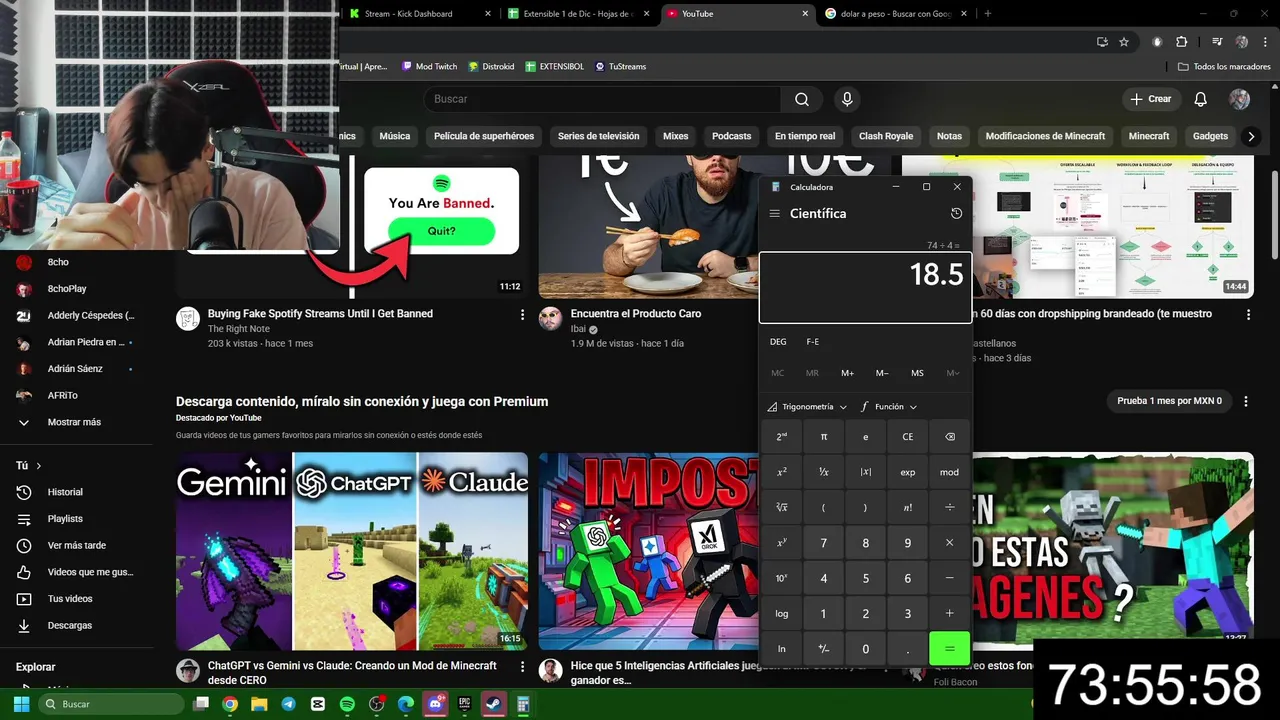Click The Right Note channel name
The width and height of the screenshot is (1280, 720).
click(x=239, y=329)
